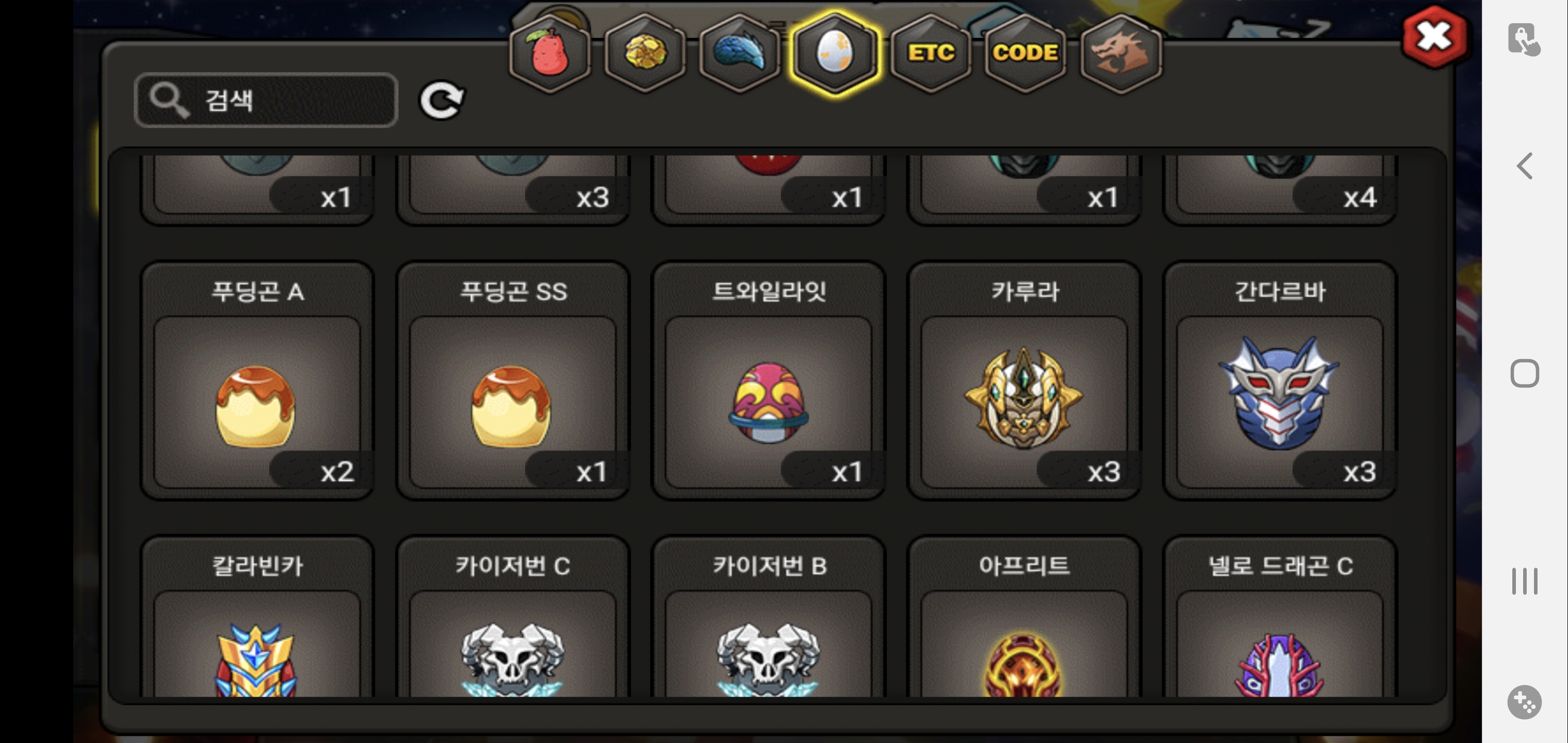Tap the Android back navigation arrow
The height and width of the screenshot is (743, 1568).
tap(1525, 166)
